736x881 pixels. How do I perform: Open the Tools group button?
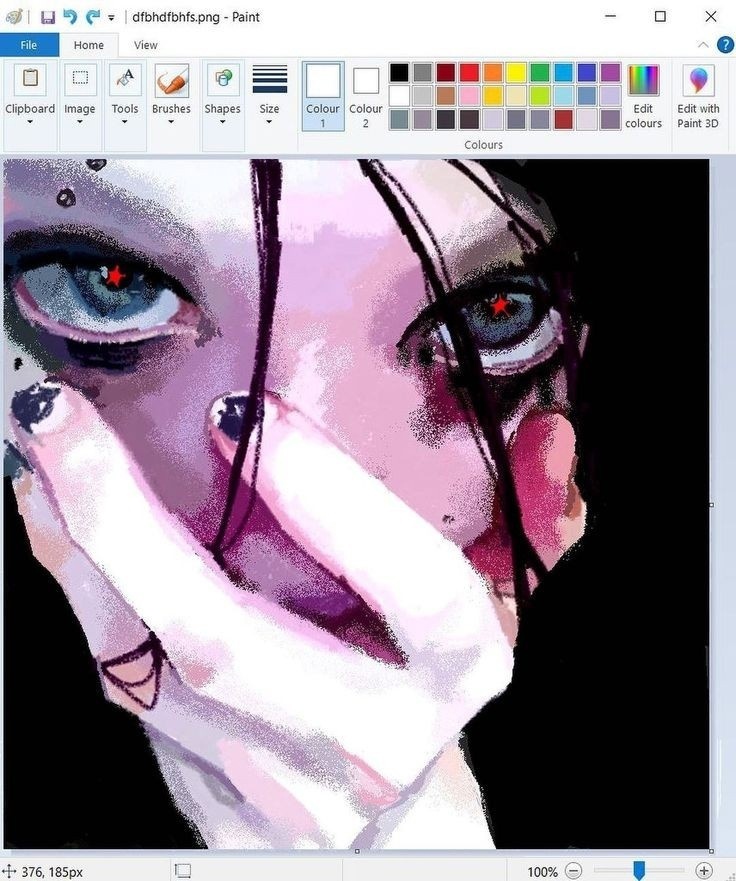click(x=125, y=96)
